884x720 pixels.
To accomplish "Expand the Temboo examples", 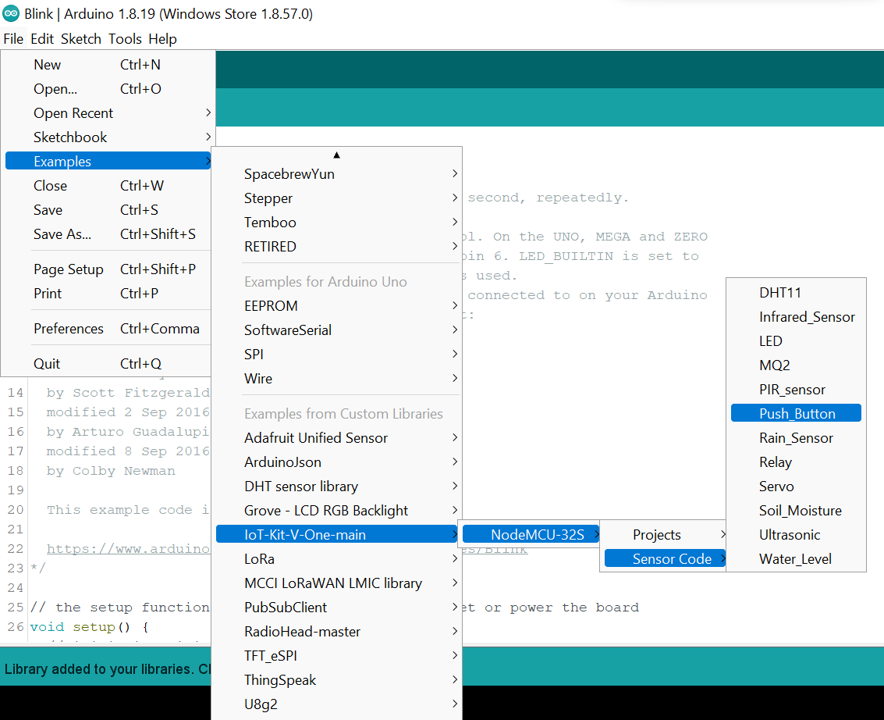I will click(x=337, y=222).
